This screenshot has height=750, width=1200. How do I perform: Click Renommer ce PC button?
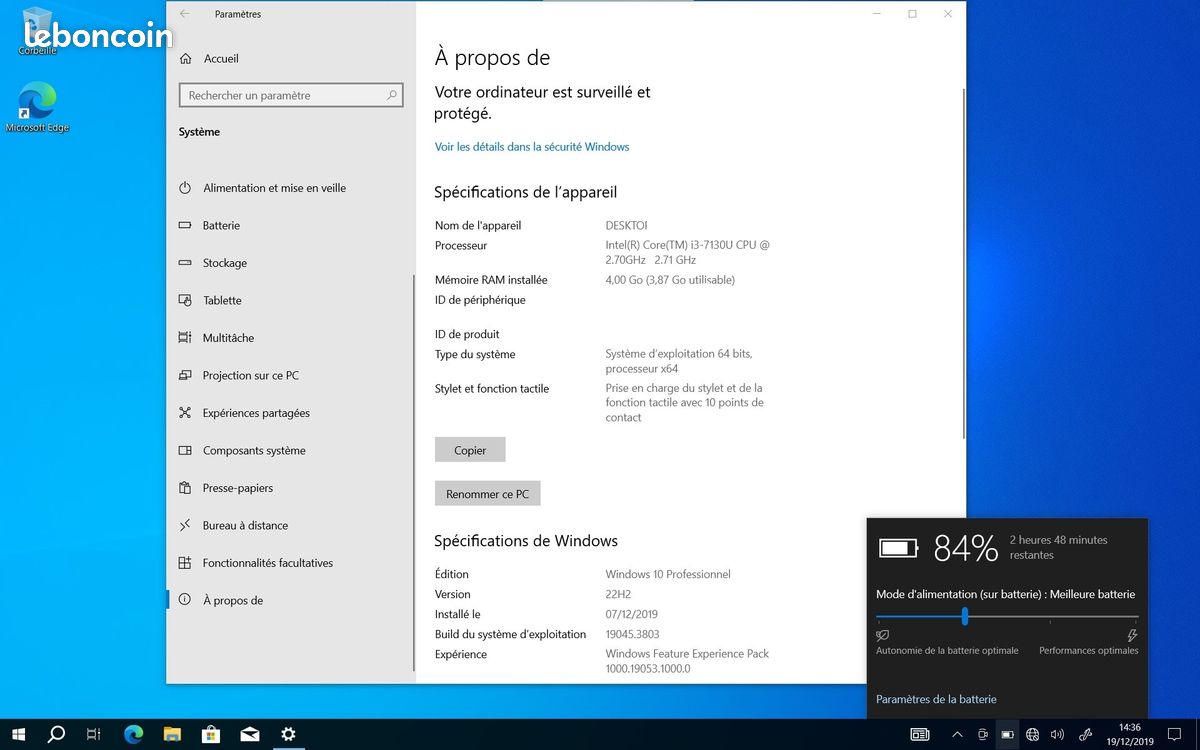click(x=488, y=494)
